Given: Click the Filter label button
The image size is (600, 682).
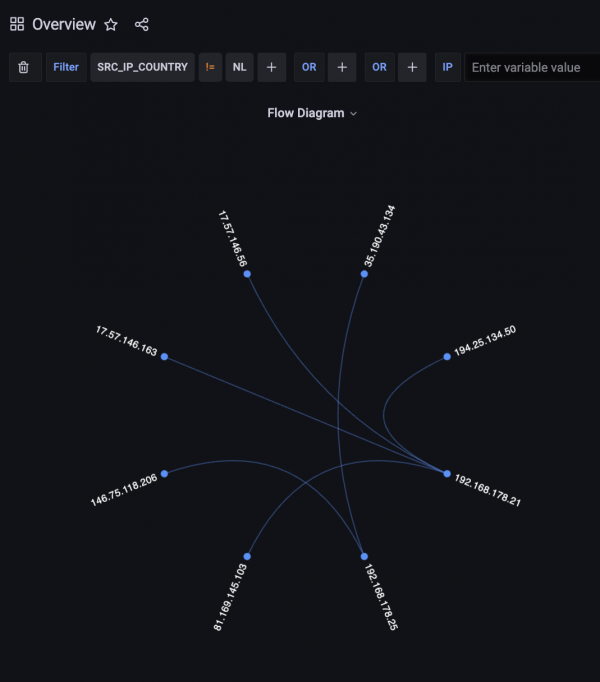Looking at the screenshot, I should pos(66,67).
